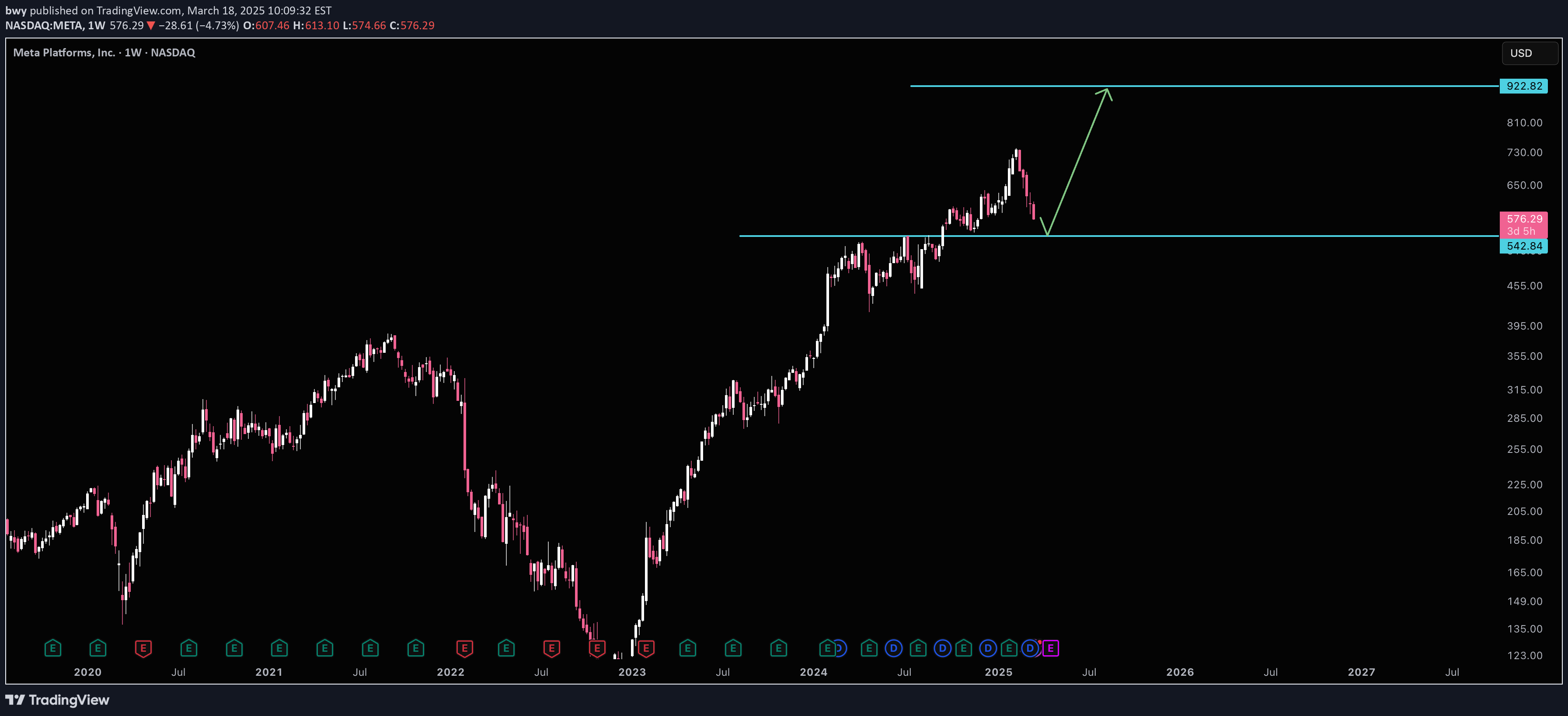Click the magenta upcoming earnings marker
Image resolution: width=1568 pixels, height=716 pixels.
pyautogui.click(x=1051, y=649)
